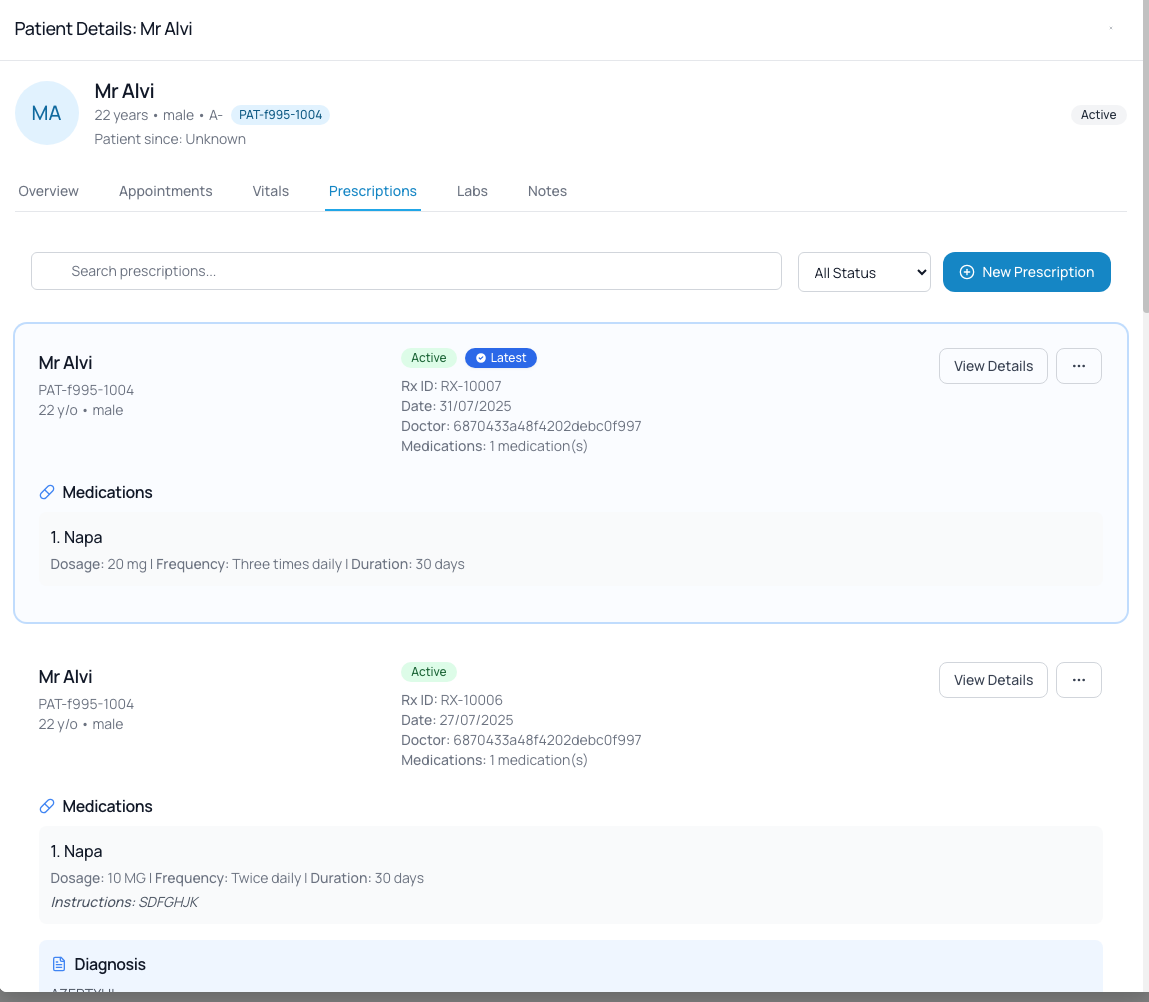Viewport: 1149px width, 1002px height.
Task: Click '1. Napa' in the RX-10007 card
Action: tap(76, 537)
